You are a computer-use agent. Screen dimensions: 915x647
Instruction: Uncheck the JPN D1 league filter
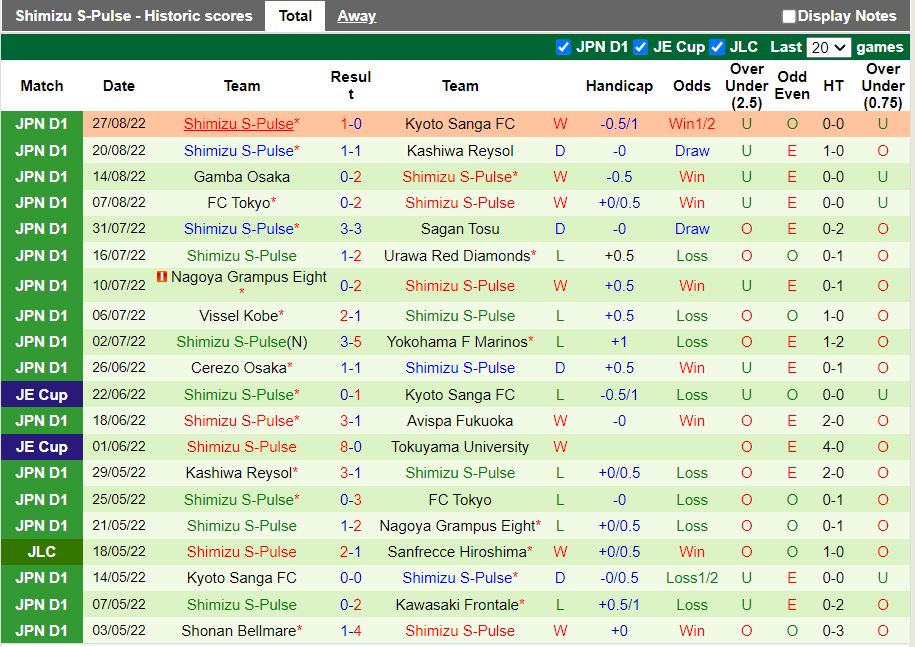coord(563,47)
